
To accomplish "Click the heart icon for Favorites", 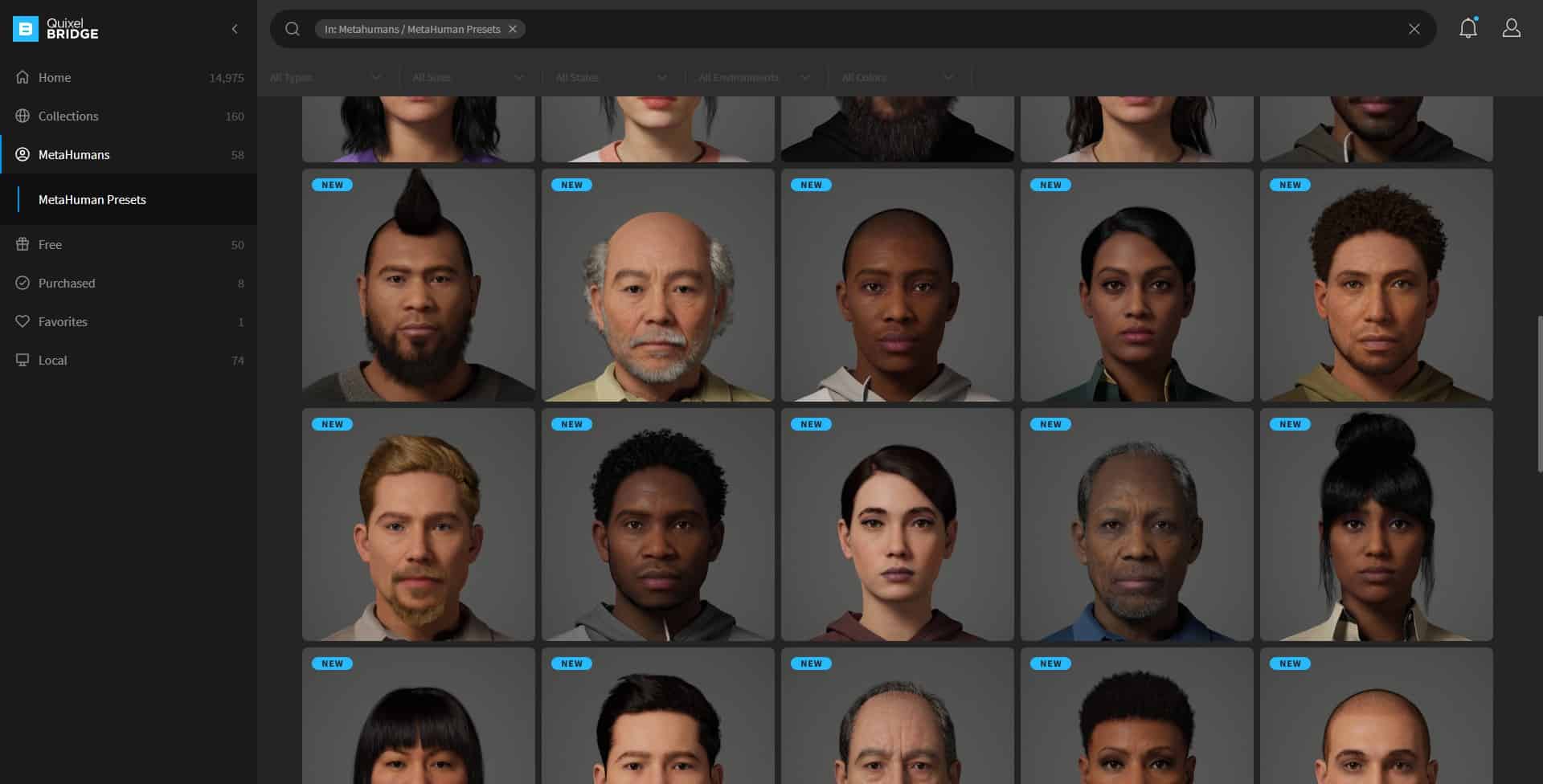I will click(x=23, y=321).
